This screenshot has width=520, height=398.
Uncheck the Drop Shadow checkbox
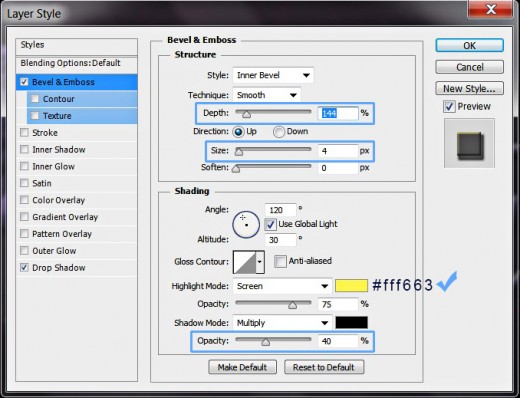tap(24, 267)
